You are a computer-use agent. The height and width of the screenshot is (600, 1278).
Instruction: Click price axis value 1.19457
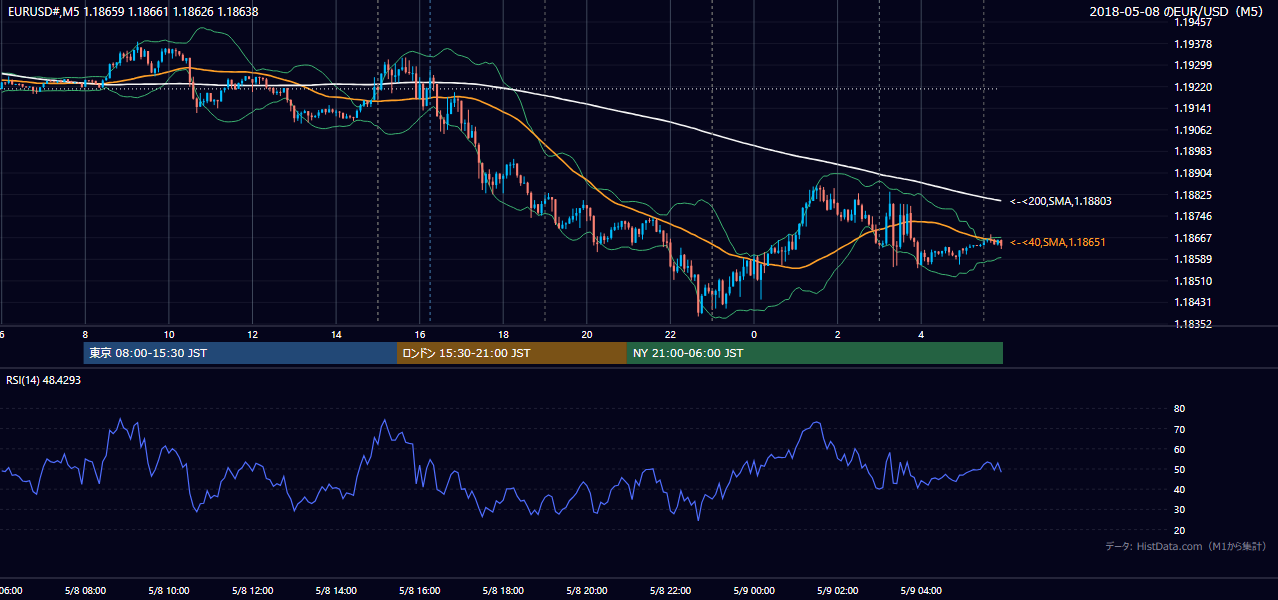pyautogui.click(x=1192, y=22)
